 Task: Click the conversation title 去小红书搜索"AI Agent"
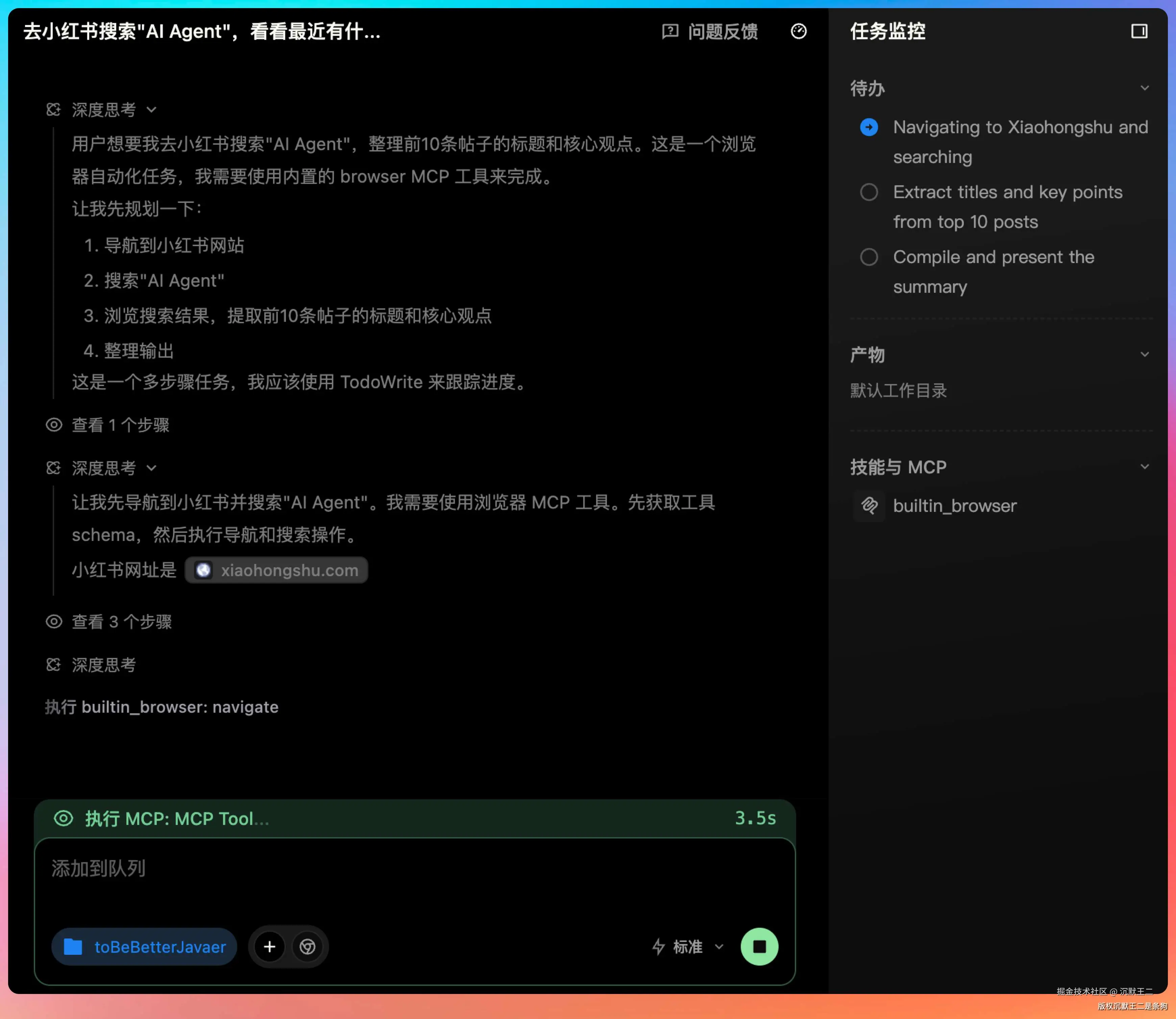coord(202,31)
